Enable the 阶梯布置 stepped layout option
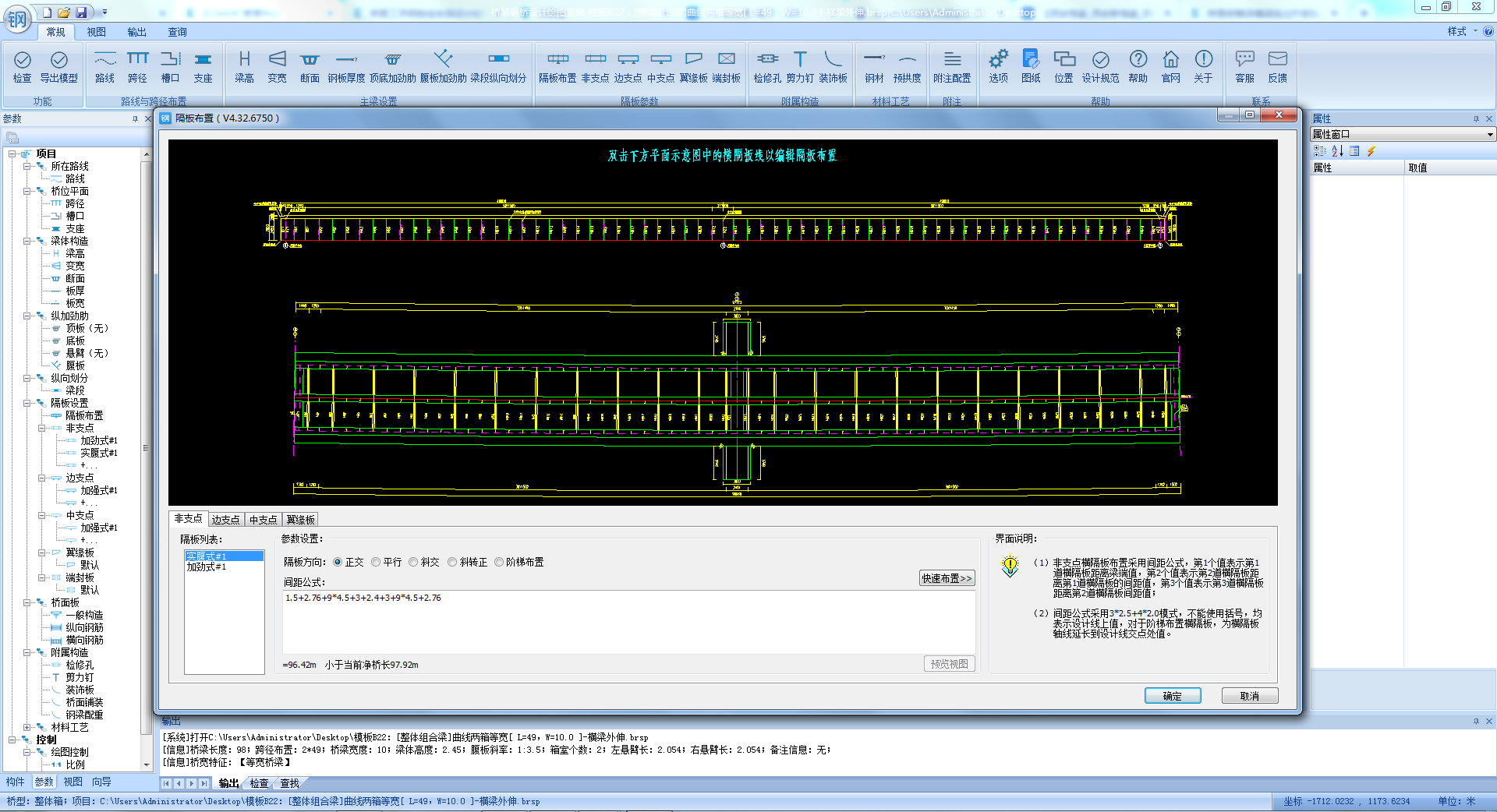 coord(500,562)
